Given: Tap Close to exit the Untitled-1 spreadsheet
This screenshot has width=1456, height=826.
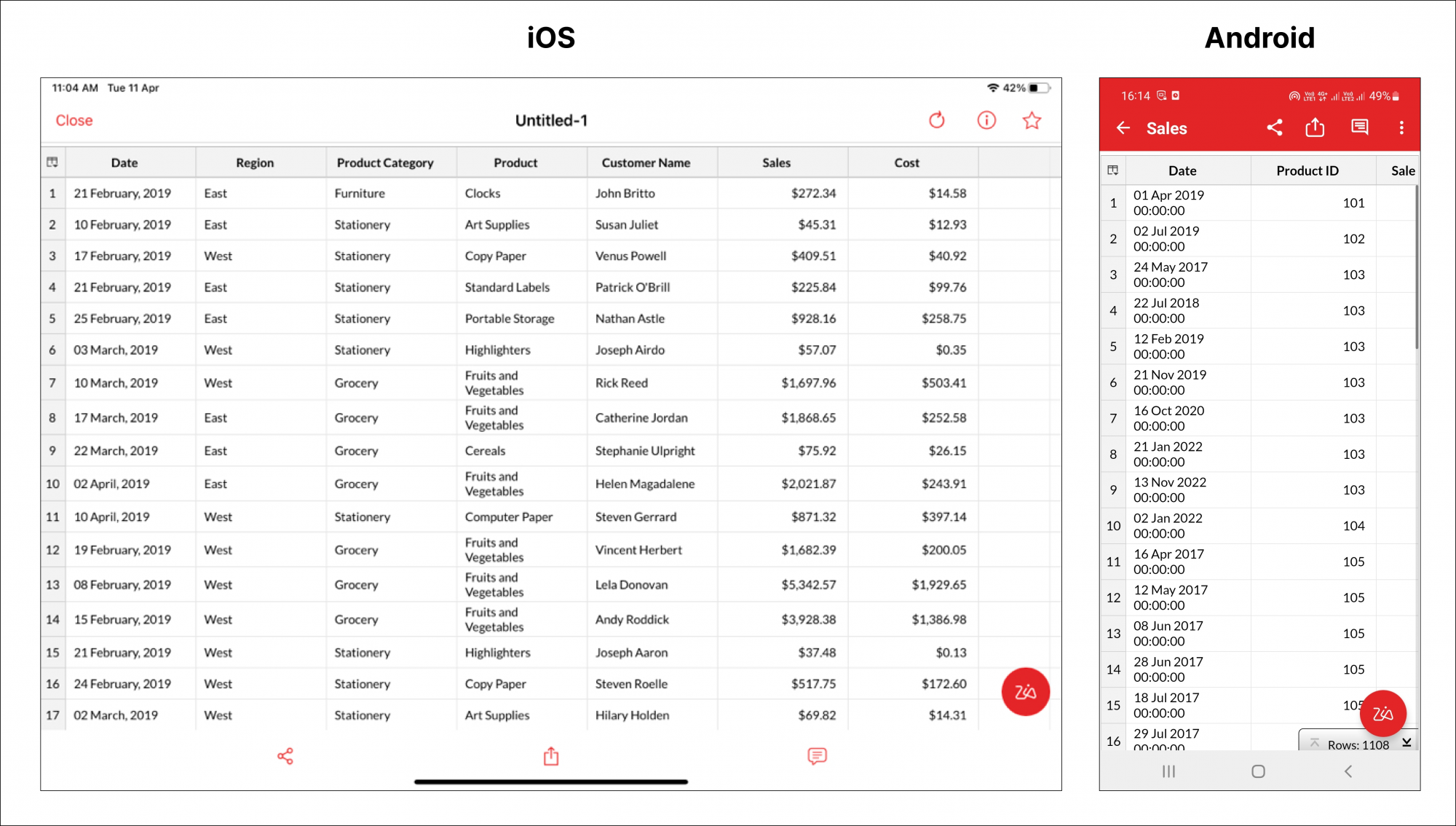Looking at the screenshot, I should coord(74,120).
